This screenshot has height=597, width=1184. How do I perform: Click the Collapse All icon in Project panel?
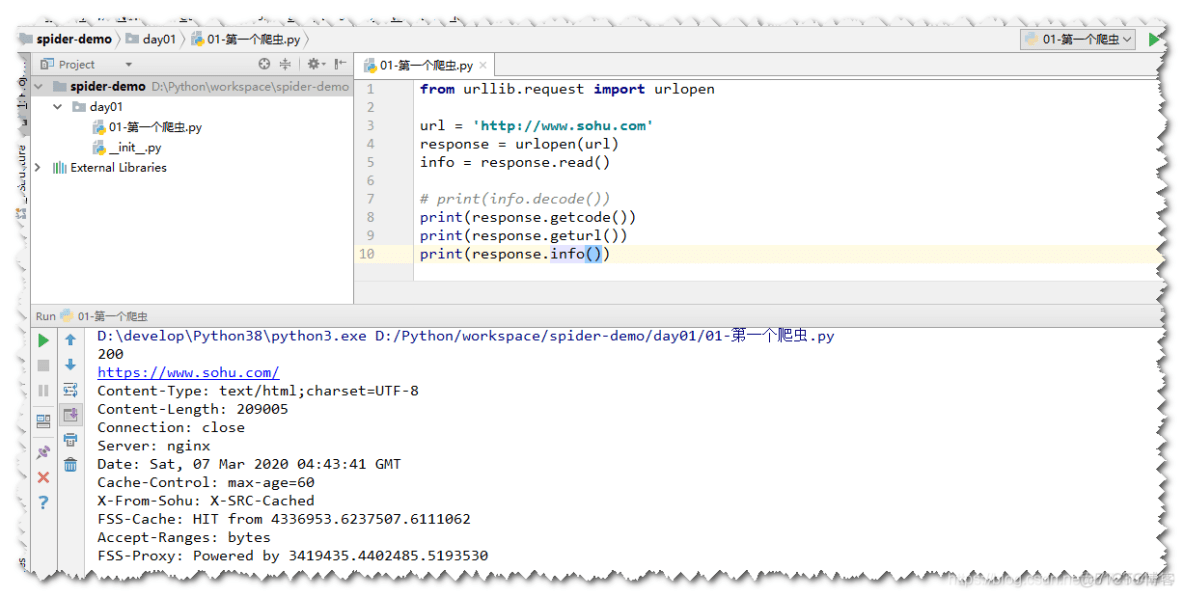(285, 64)
